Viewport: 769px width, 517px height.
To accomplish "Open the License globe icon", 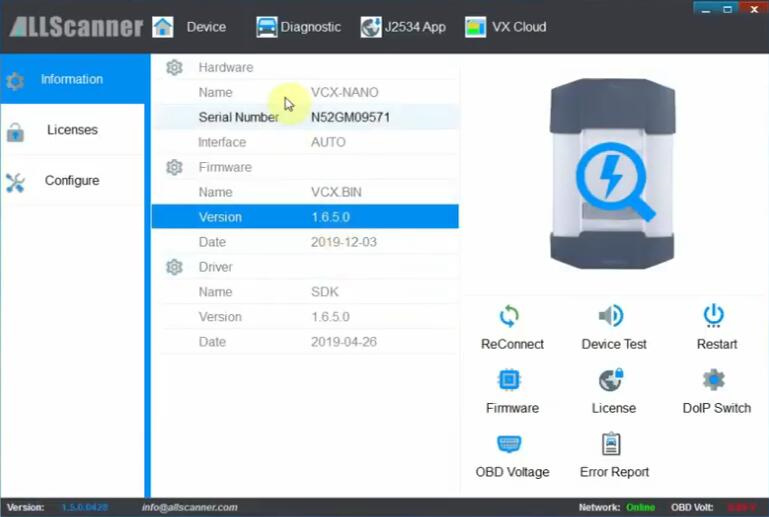I will (611, 380).
